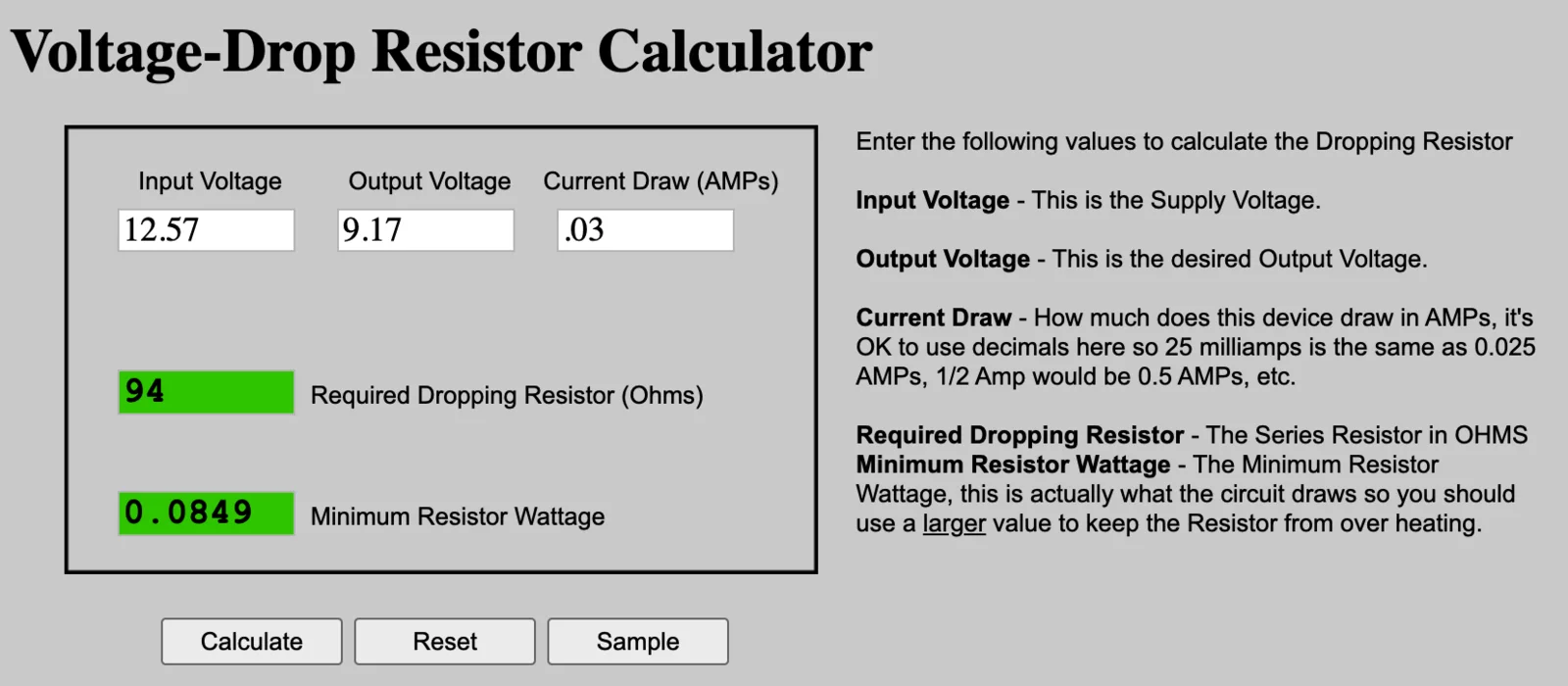This screenshot has height=686, width=1568.
Task: Click into the Current Draw field
Action: [x=645, y=230]
